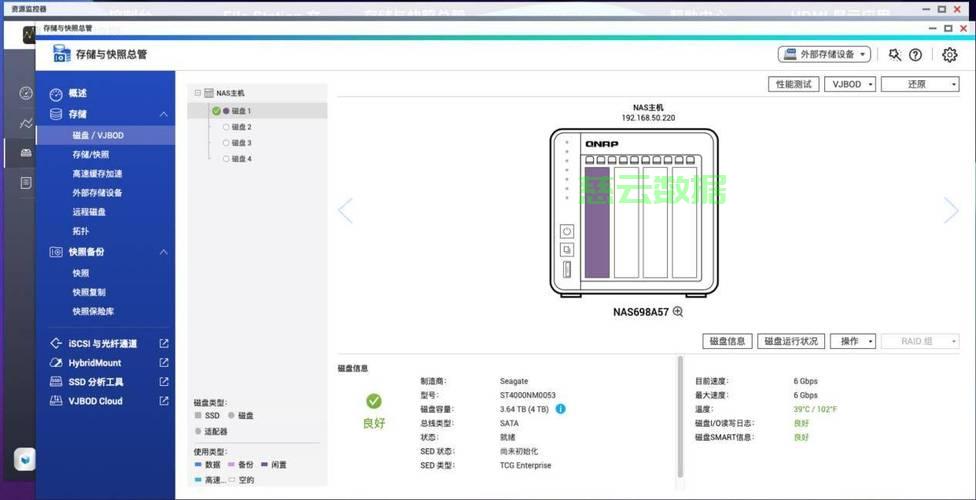Viewport: 976px width, 500px height.
Task: Open the global settings gear icon
Action: point(949,55)
